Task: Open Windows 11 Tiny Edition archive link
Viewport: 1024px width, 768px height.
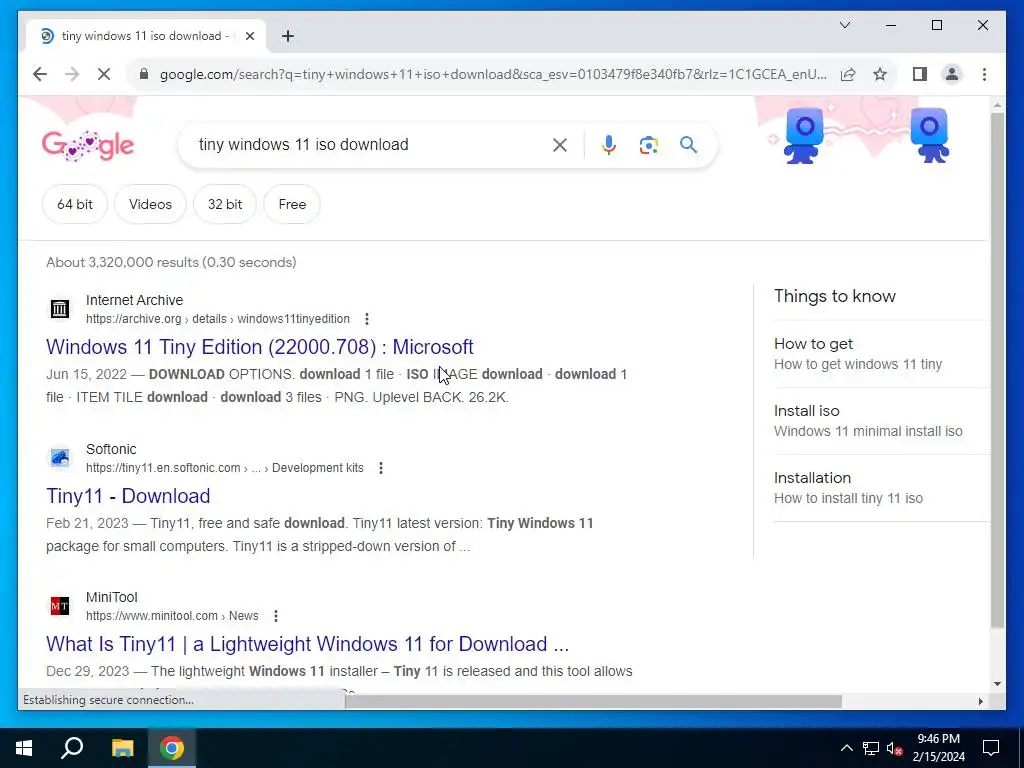Action: pyautogui.click(x=259, y=347)
